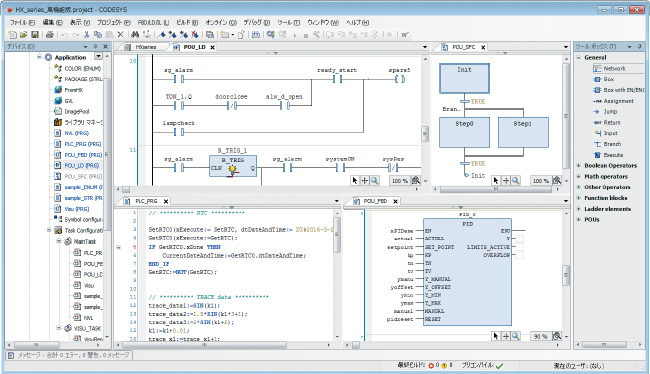Pick the Box with EN/ENO toolbox item

(619, 90)
